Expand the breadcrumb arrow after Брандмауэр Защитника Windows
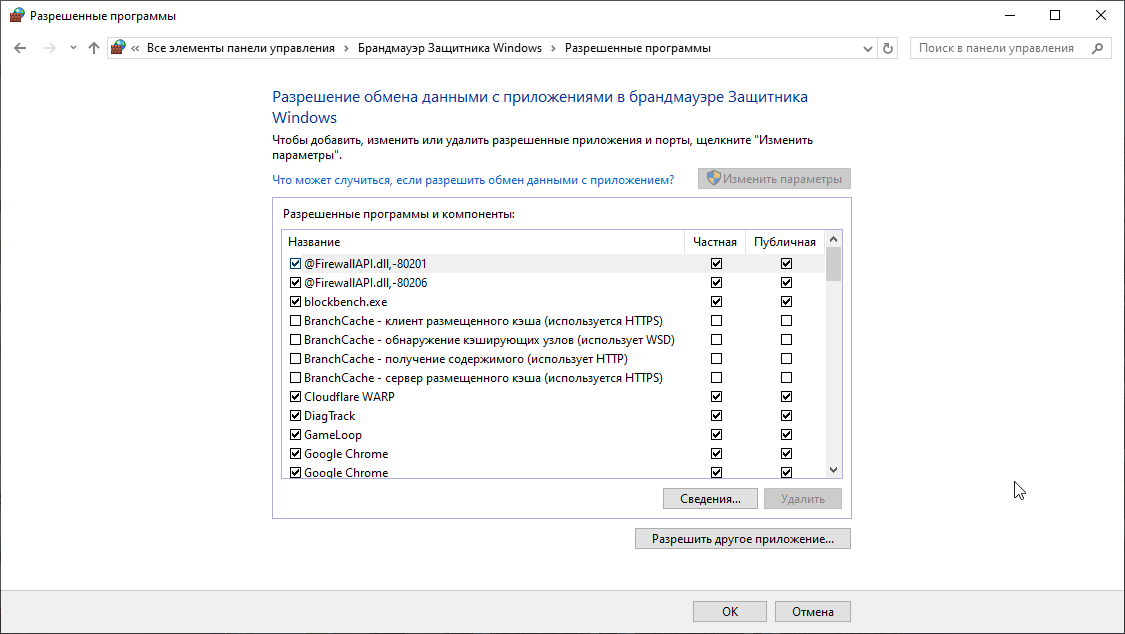The image size is (1125, 634). click(555, 47)
